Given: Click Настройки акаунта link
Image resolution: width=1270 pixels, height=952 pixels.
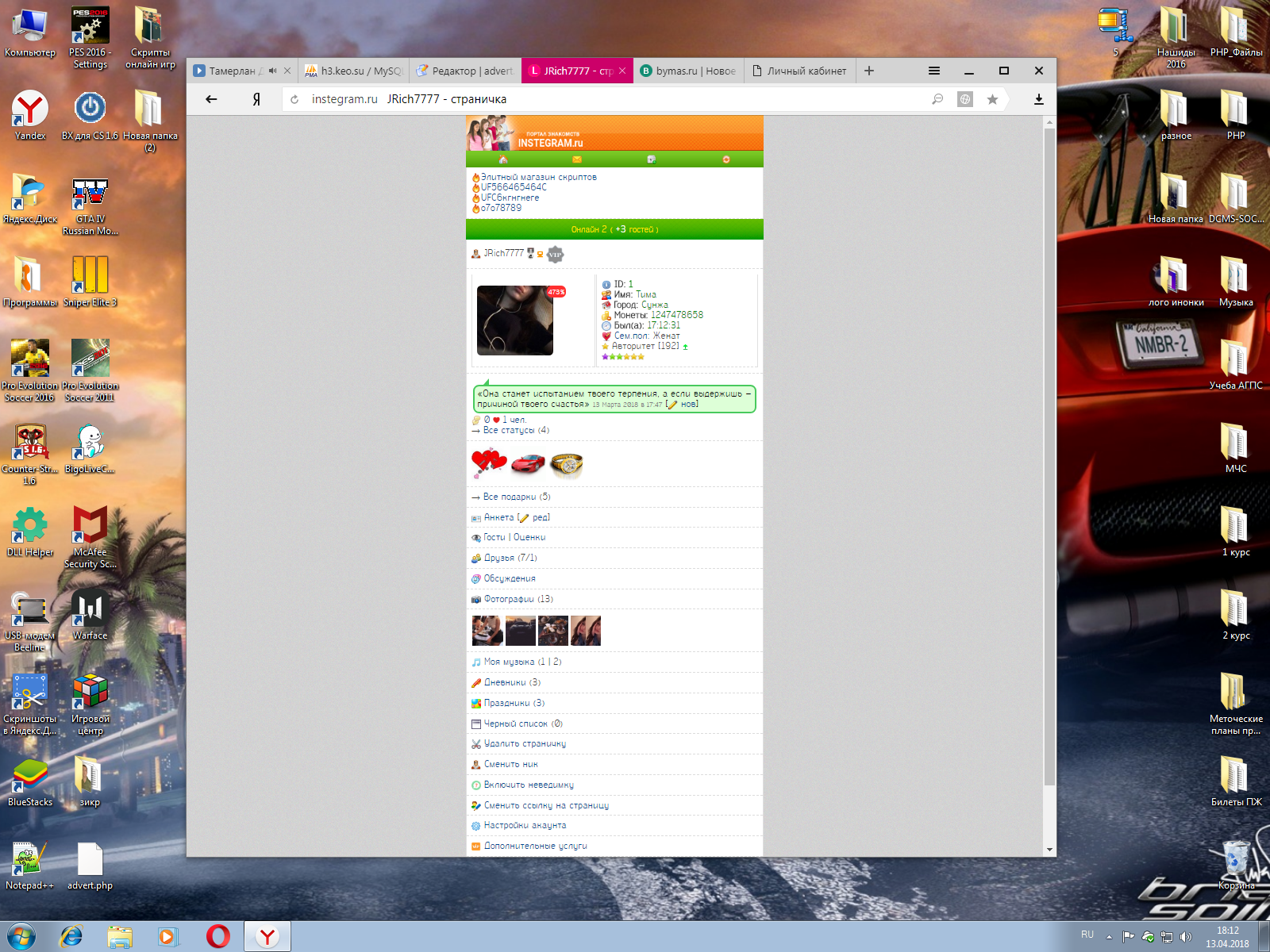Looking at the screenshot, I should [525, 825].
